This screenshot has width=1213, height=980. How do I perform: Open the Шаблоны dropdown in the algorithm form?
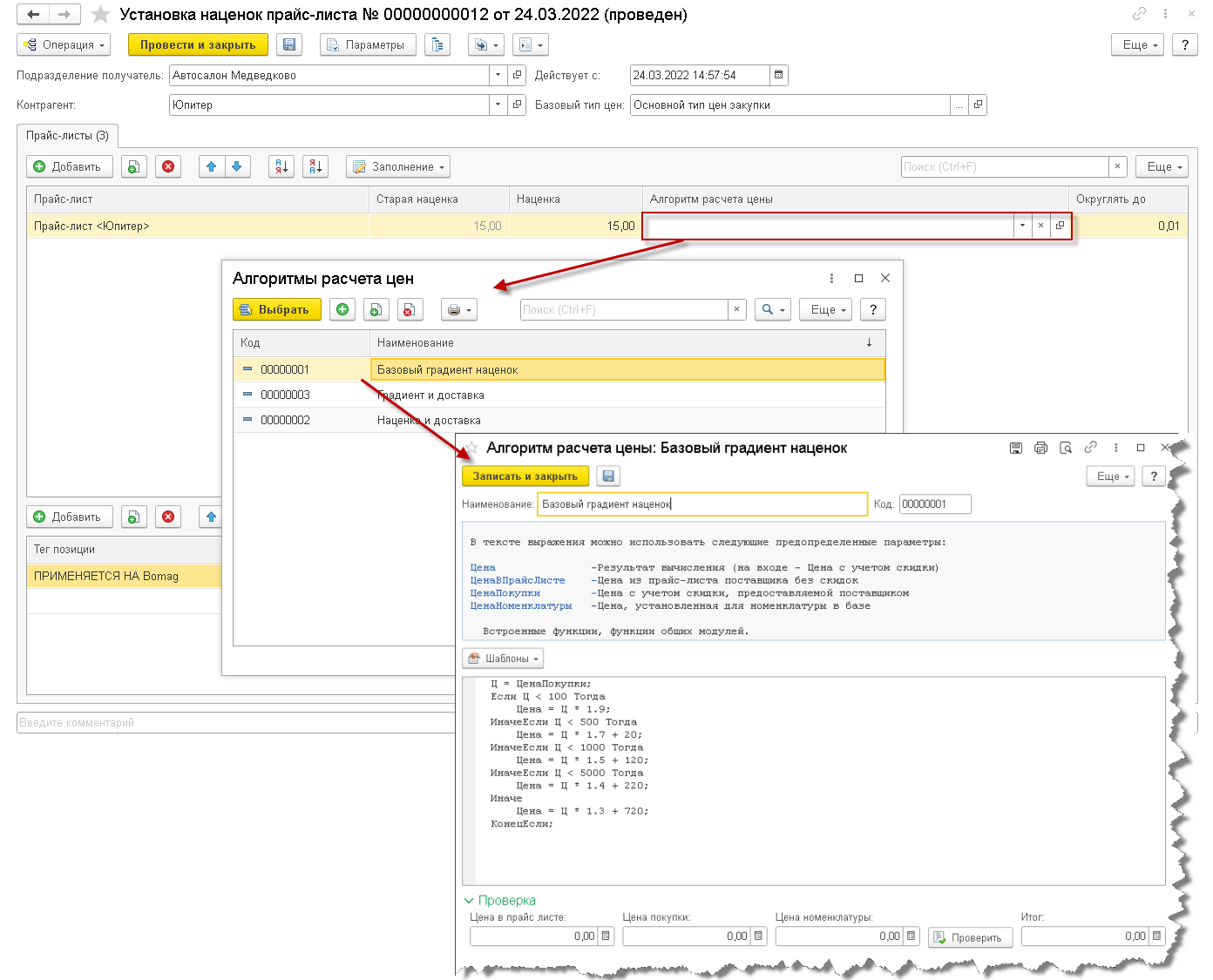[503, 659]
